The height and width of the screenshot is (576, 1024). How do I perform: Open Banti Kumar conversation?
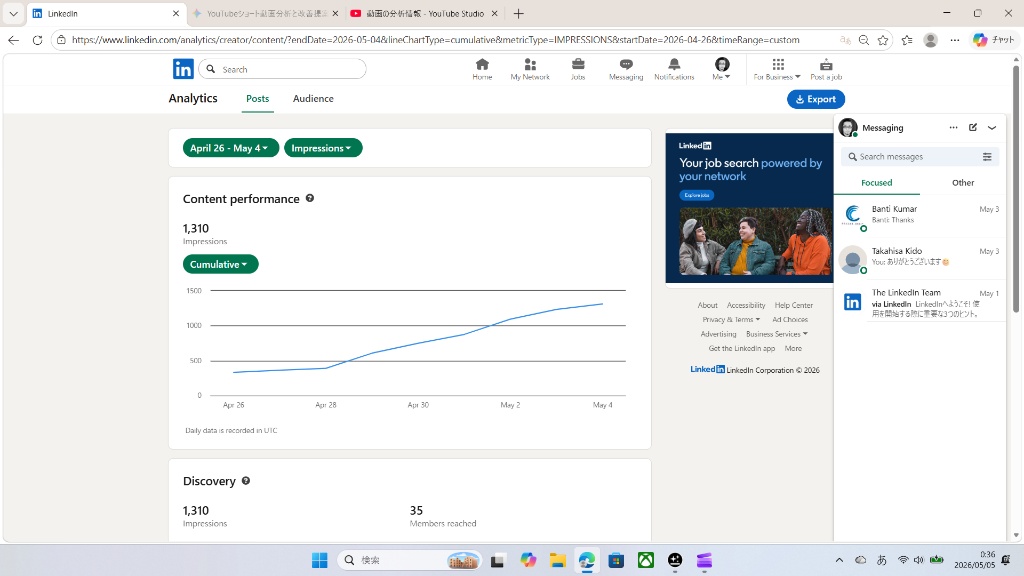[x=920, y=217]
